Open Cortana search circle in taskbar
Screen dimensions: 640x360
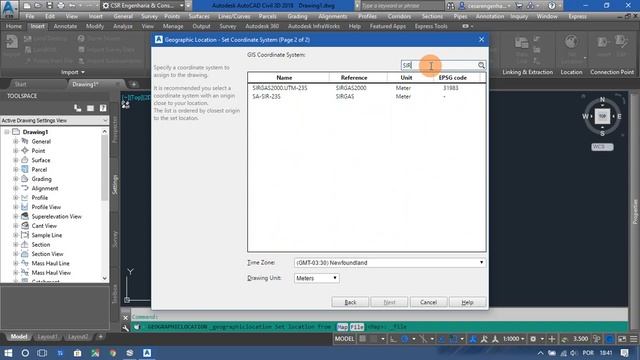point(25,353)
